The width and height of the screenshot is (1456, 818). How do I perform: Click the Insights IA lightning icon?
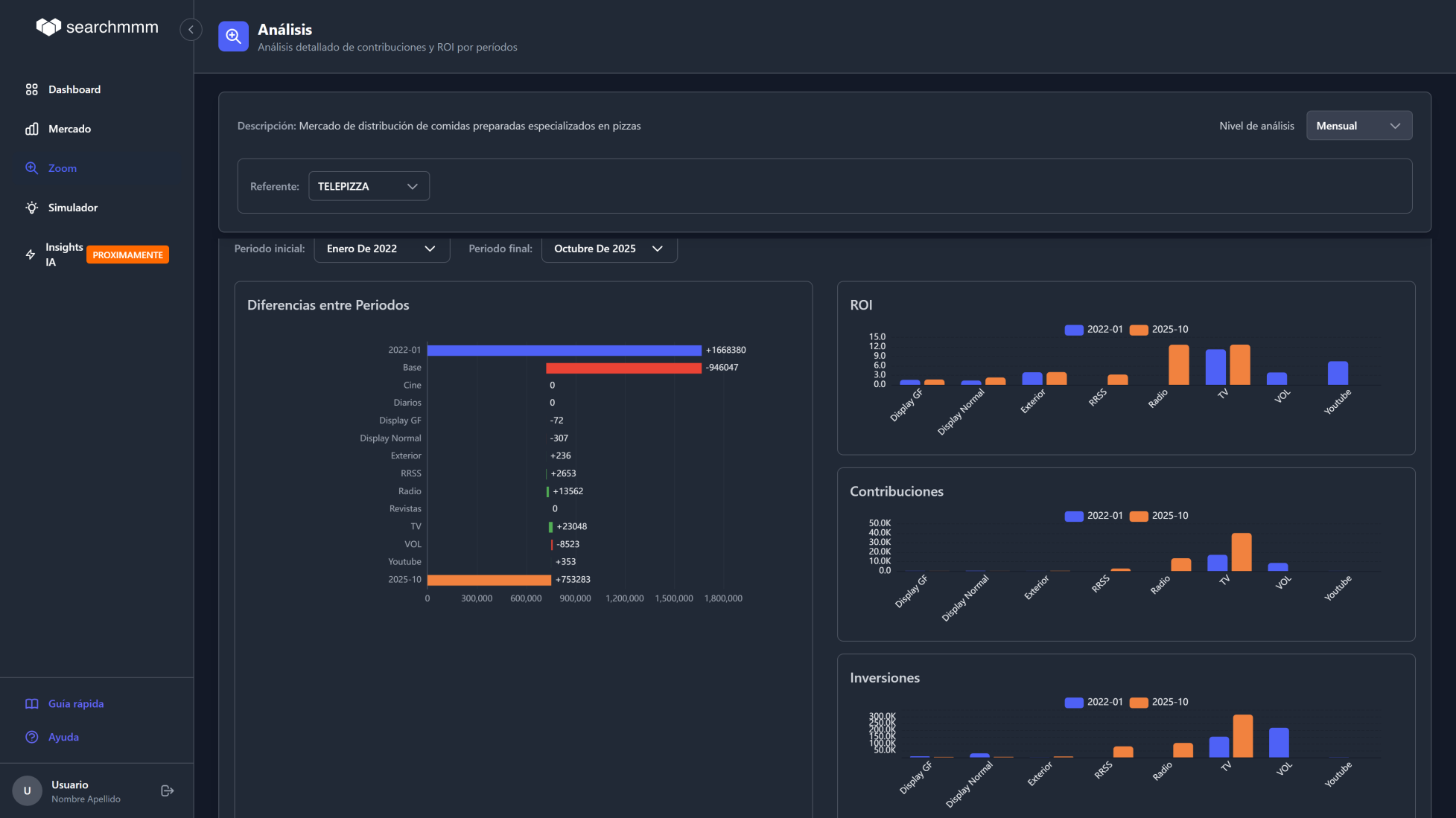pos(31,255)
